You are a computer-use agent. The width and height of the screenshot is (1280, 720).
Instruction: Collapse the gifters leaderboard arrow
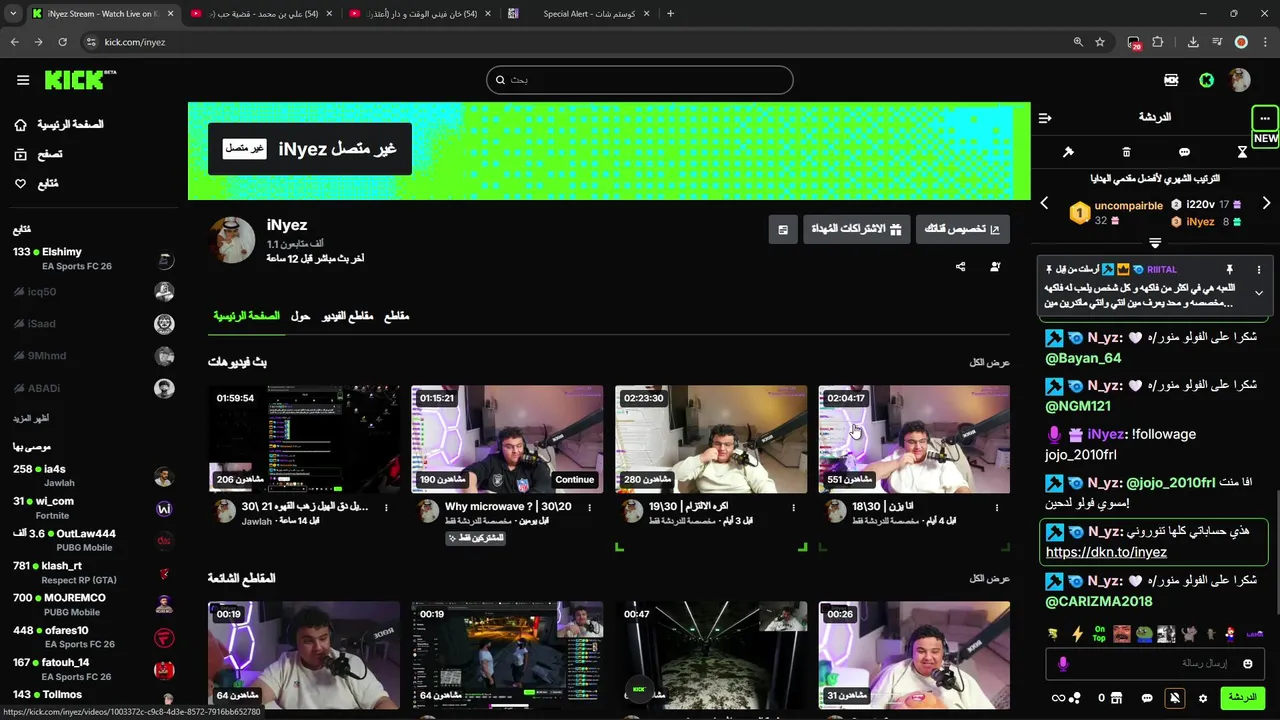click(1155, 243)
